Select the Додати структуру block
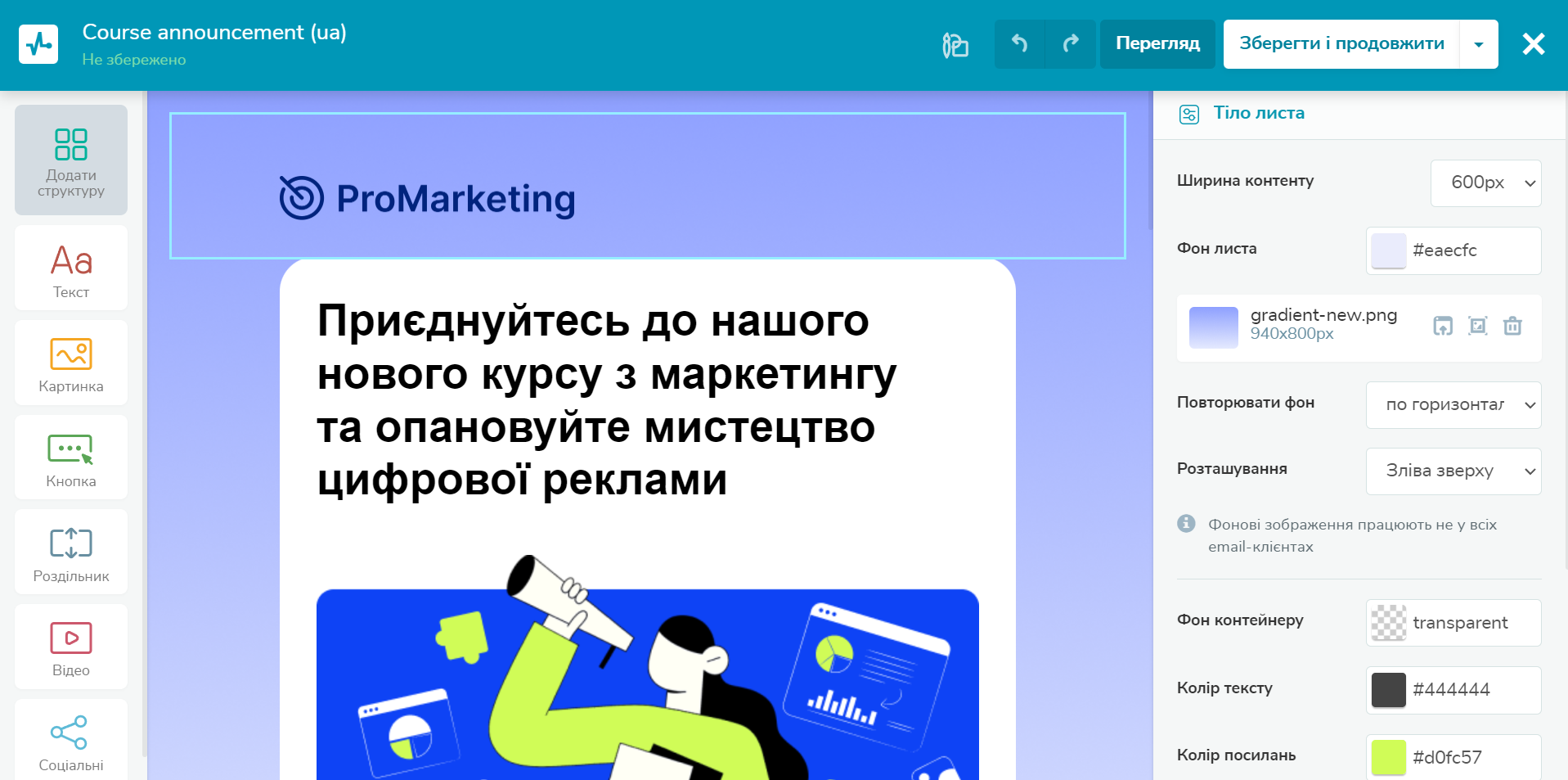Screen dimensions: 1568x780 click(71, 160)
